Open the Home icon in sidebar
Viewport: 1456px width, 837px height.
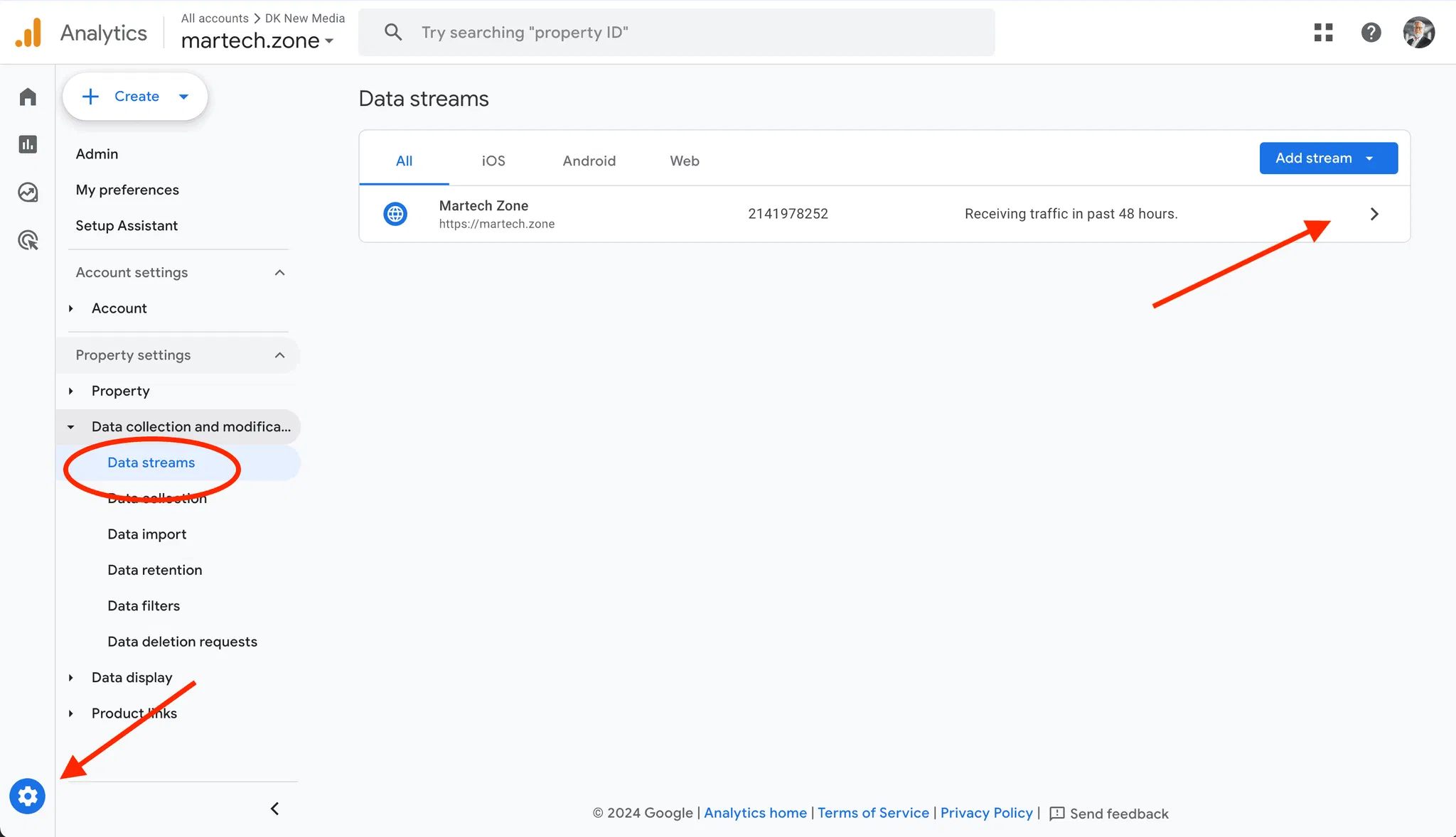(28, 97)
